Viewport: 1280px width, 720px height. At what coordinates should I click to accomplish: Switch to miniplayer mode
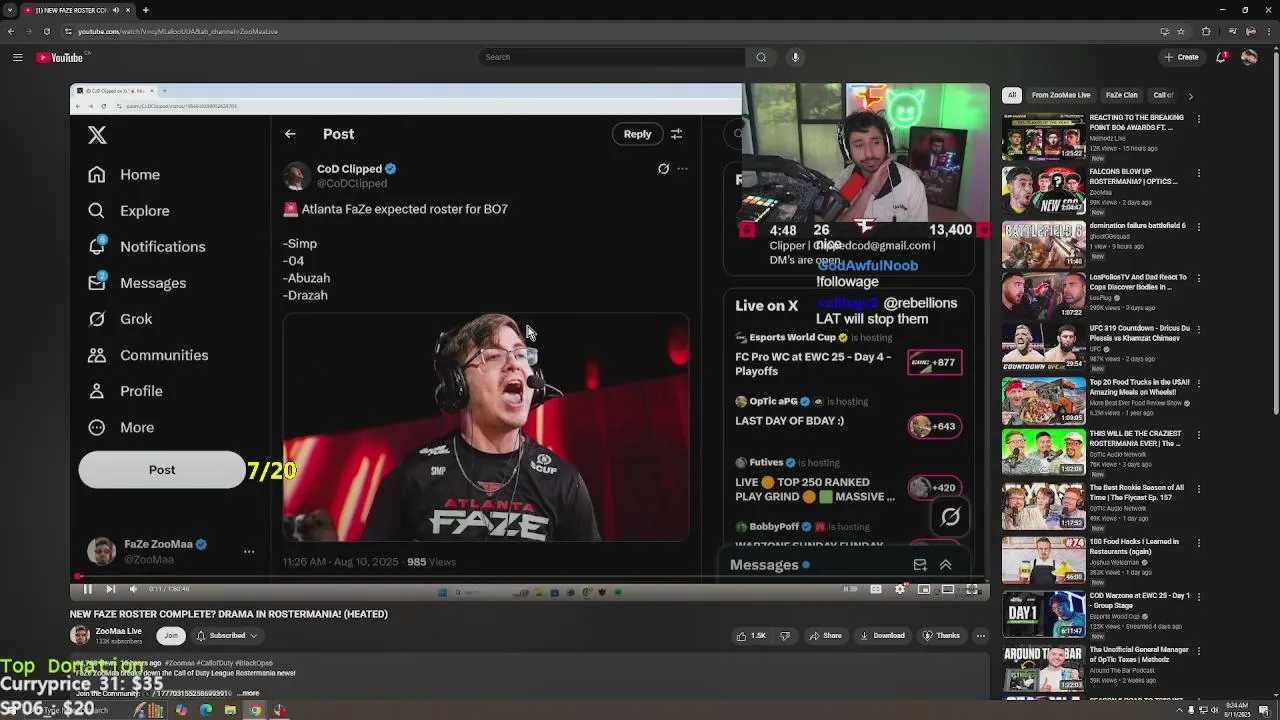(x=923, y=589)
